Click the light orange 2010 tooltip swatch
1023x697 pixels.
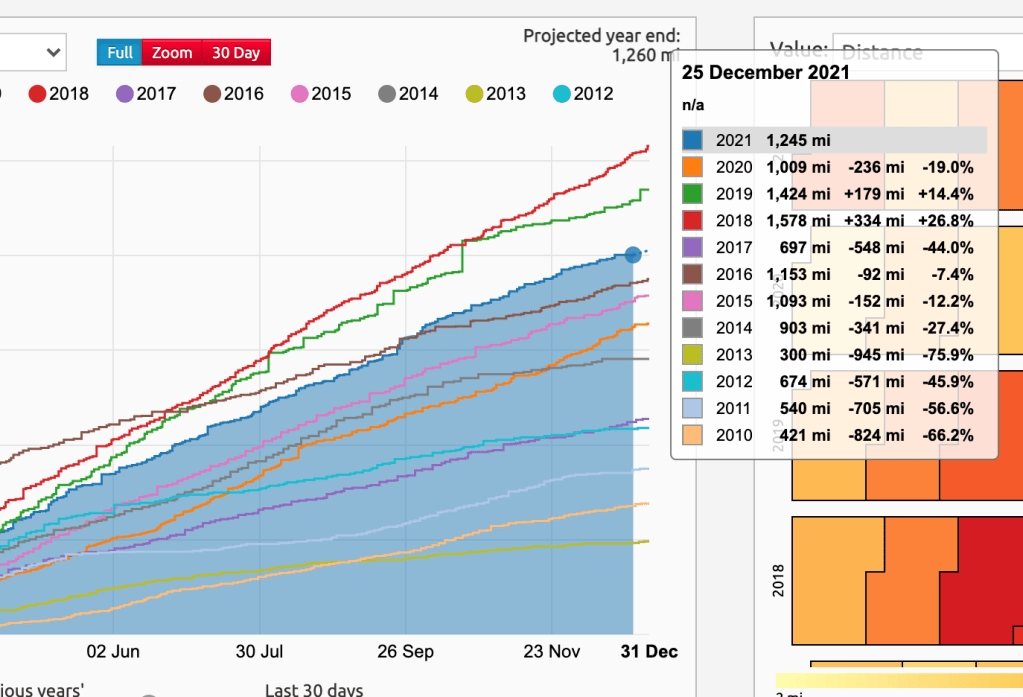point(694,436)
